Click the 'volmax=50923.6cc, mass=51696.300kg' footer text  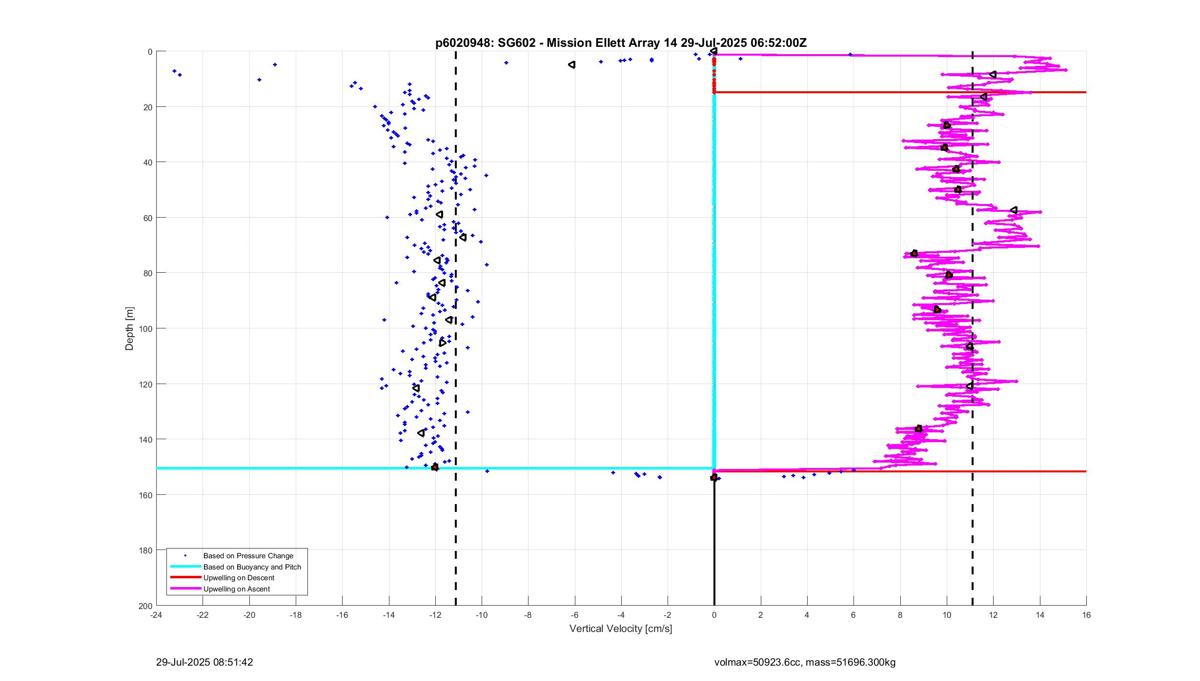point(805,662)
